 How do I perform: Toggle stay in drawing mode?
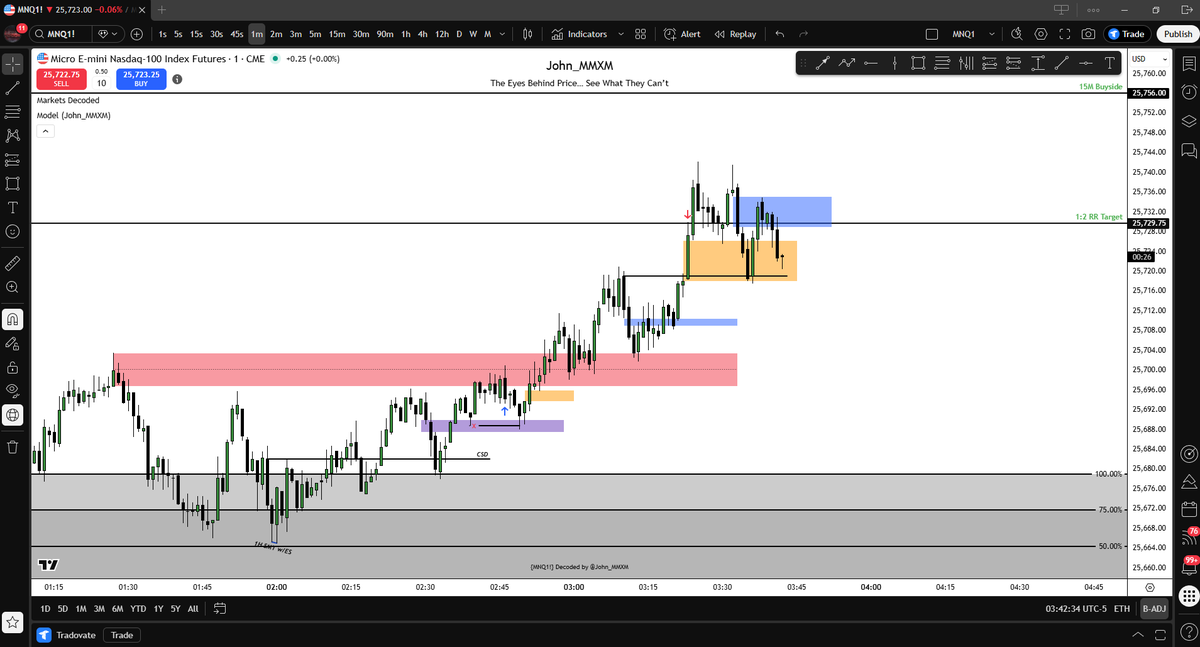[13, 343]
